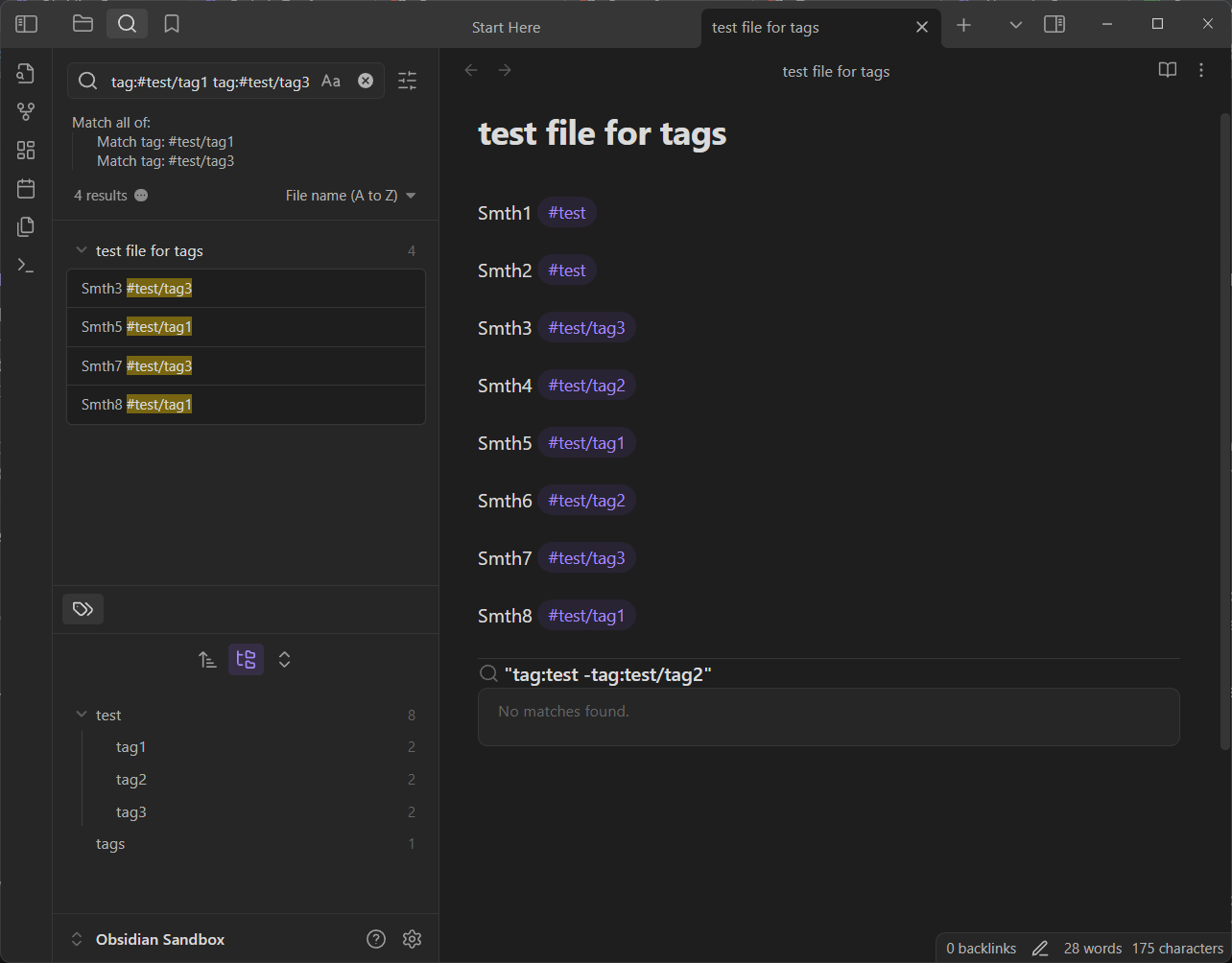
Task: Collapse test file for tags results
Action: pyautogui.click(x=82, y=251)
